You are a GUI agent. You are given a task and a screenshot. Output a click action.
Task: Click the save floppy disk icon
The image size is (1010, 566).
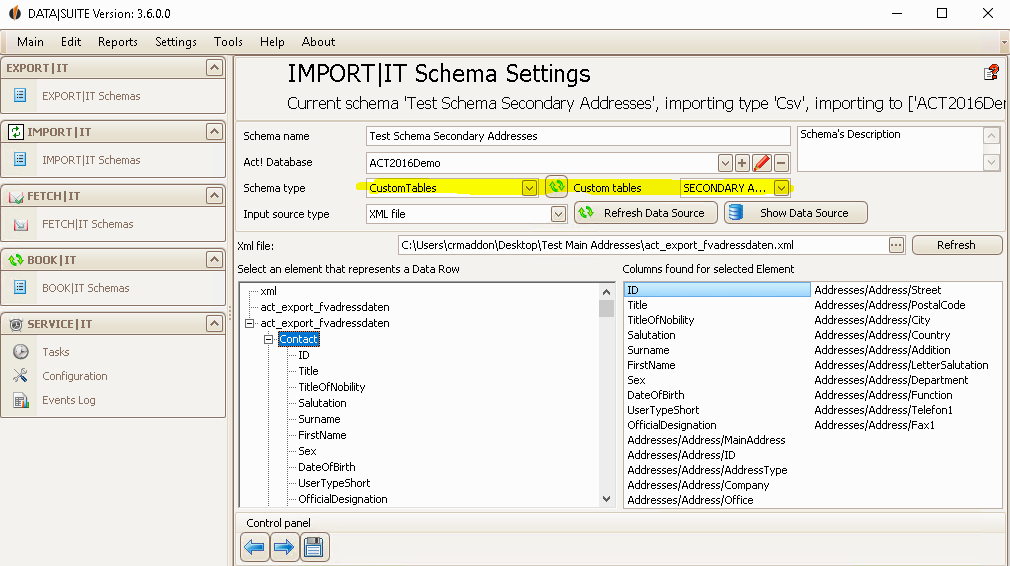coord(314,547)
